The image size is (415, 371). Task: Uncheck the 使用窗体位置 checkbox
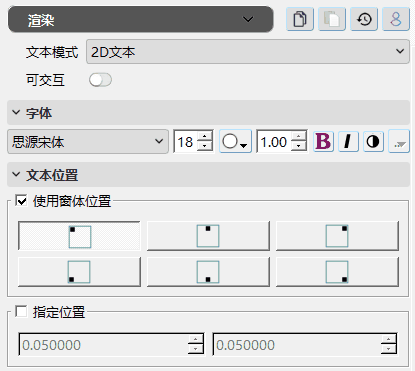point(21,201)
